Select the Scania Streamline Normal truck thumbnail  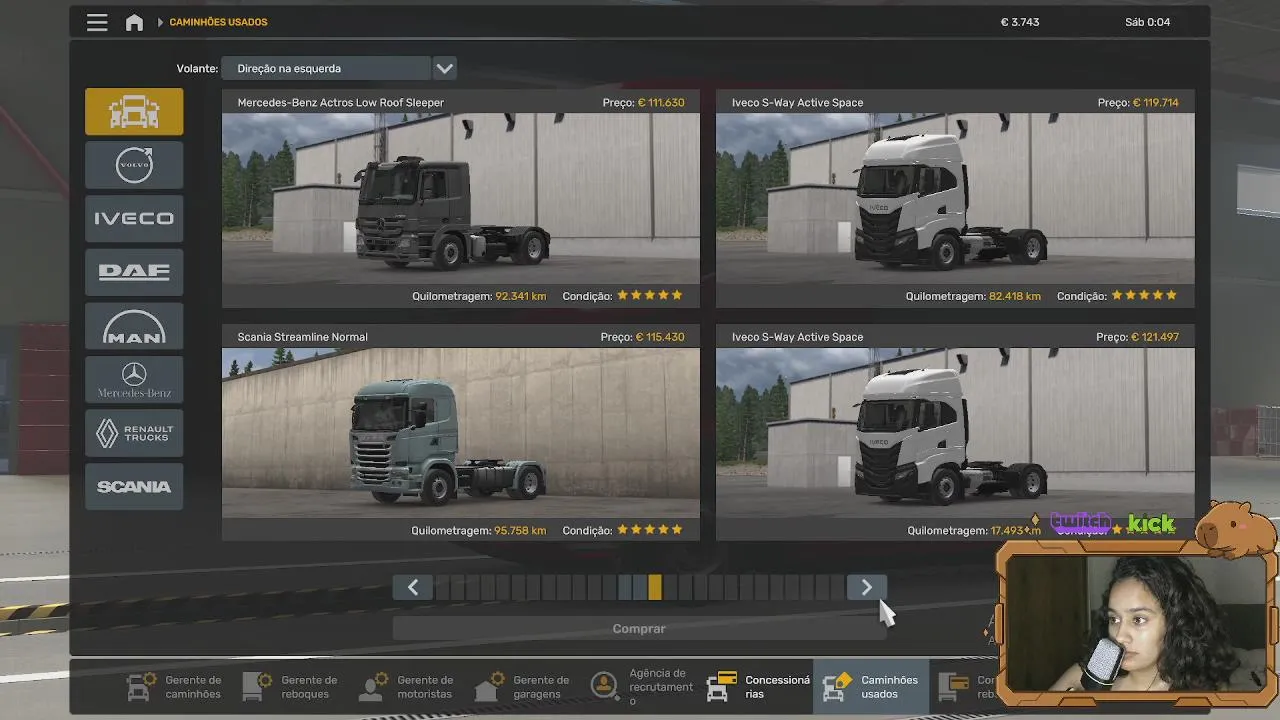(461, 433)
